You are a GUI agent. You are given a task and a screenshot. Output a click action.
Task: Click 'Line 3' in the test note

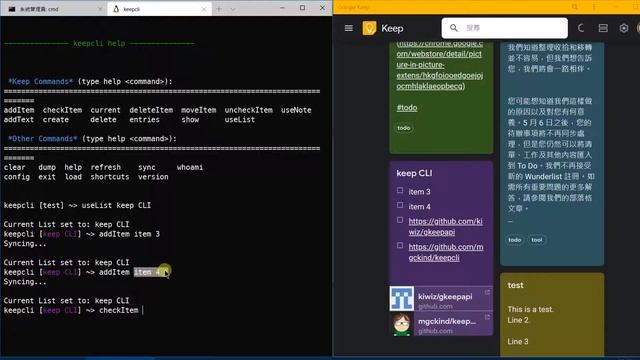coord(518,341)
